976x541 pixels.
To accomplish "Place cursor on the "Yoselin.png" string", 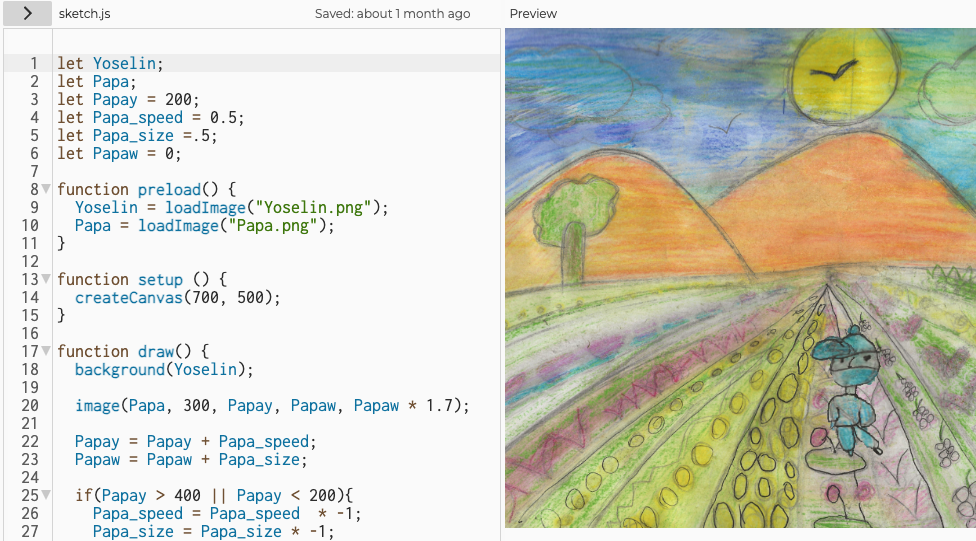I will point(315,207).
